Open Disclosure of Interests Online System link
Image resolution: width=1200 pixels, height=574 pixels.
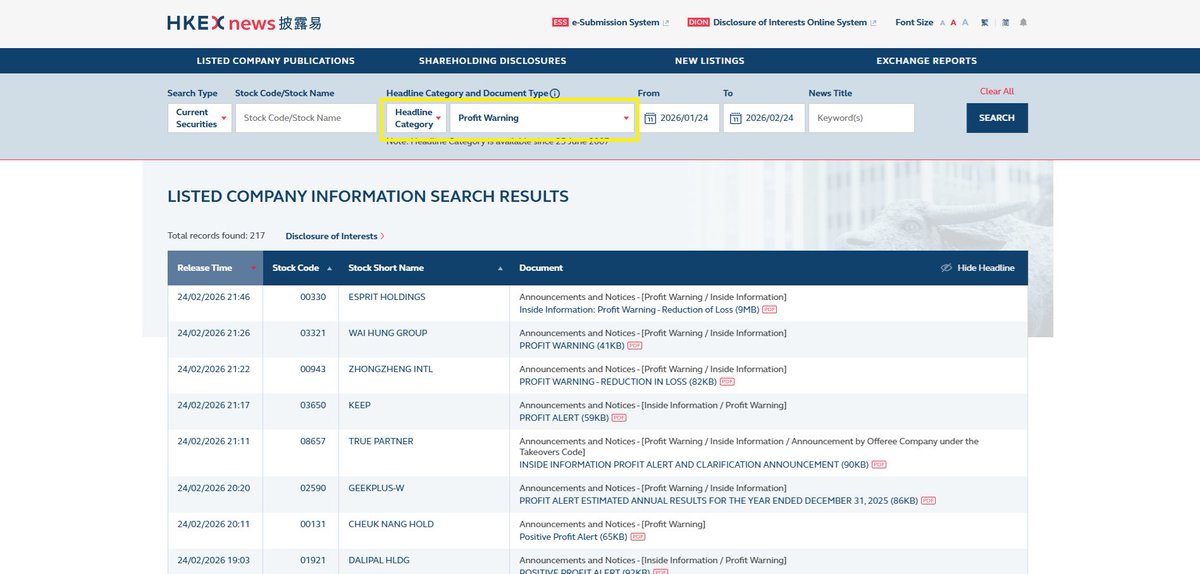781,22
